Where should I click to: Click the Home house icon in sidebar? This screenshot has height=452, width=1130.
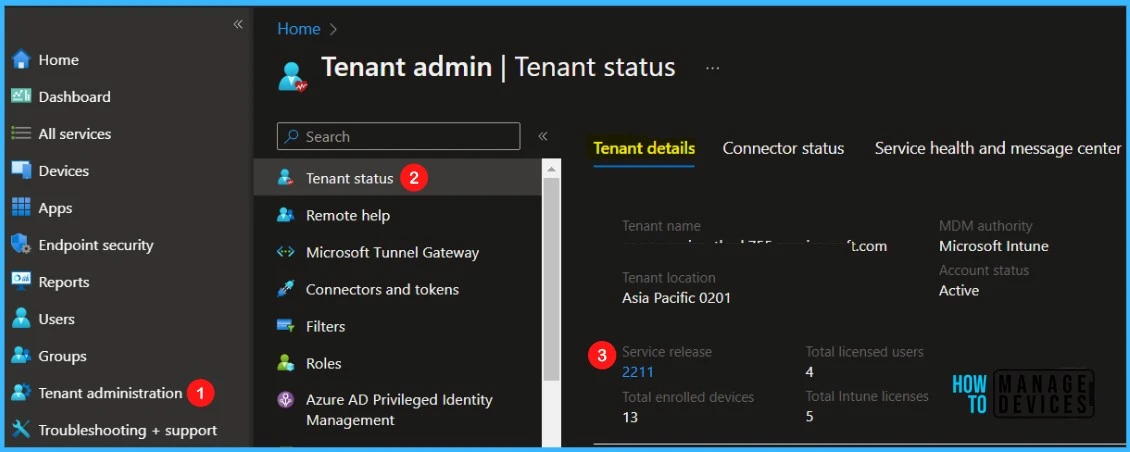[21, 60]
